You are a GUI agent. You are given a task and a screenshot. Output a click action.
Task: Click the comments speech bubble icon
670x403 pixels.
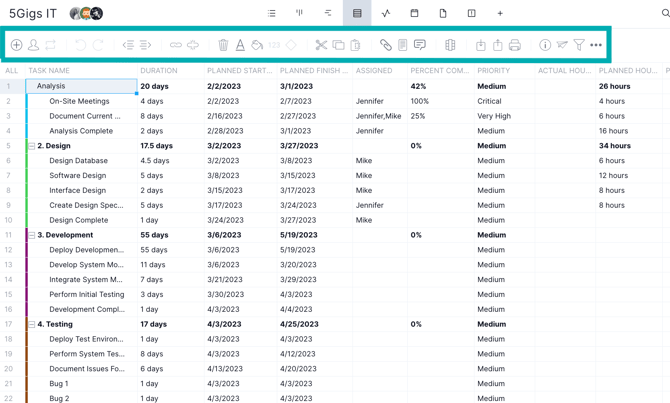(420, 45)
